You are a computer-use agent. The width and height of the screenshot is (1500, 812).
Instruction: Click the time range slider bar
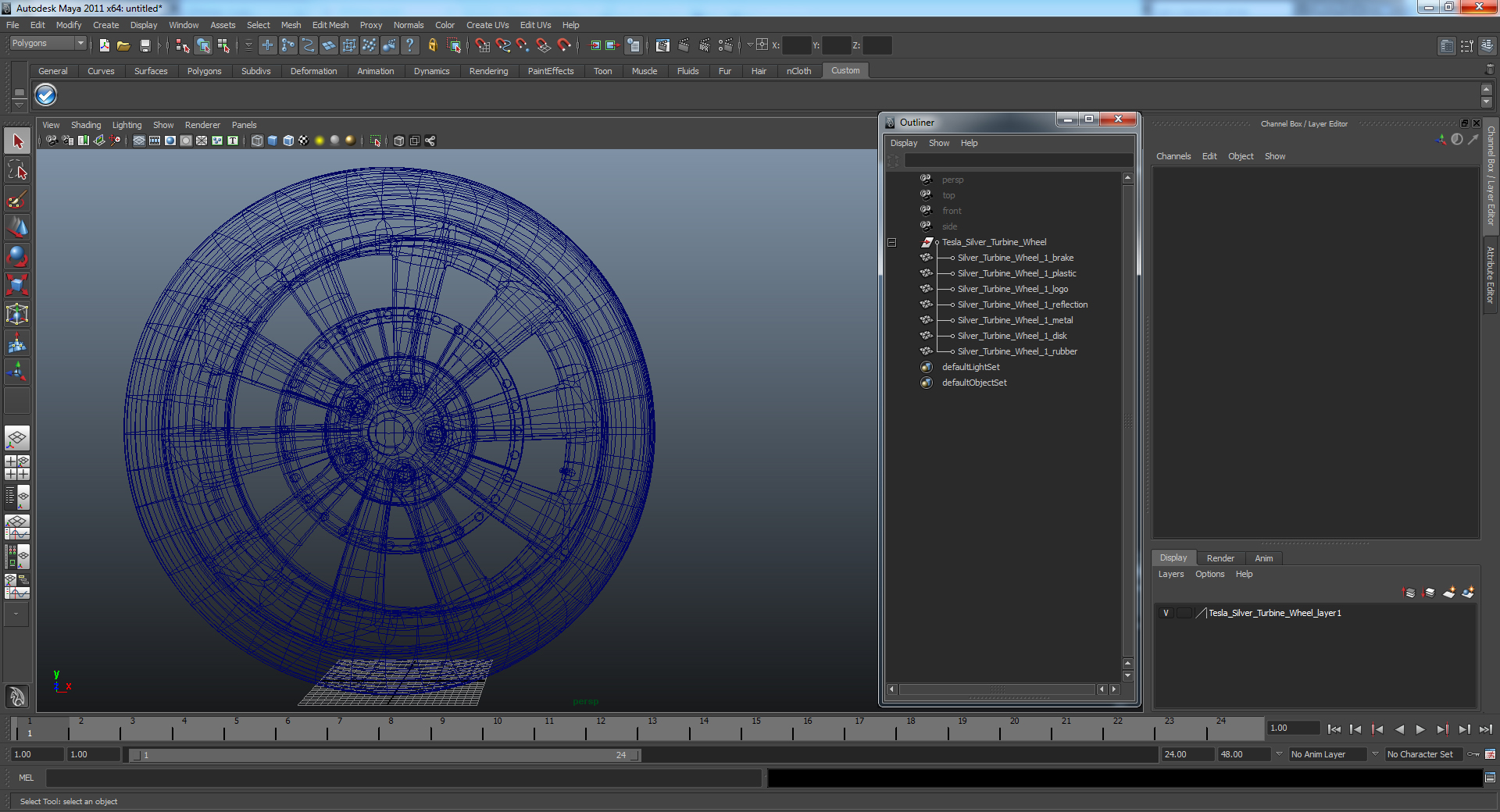(x=384, y=755)
